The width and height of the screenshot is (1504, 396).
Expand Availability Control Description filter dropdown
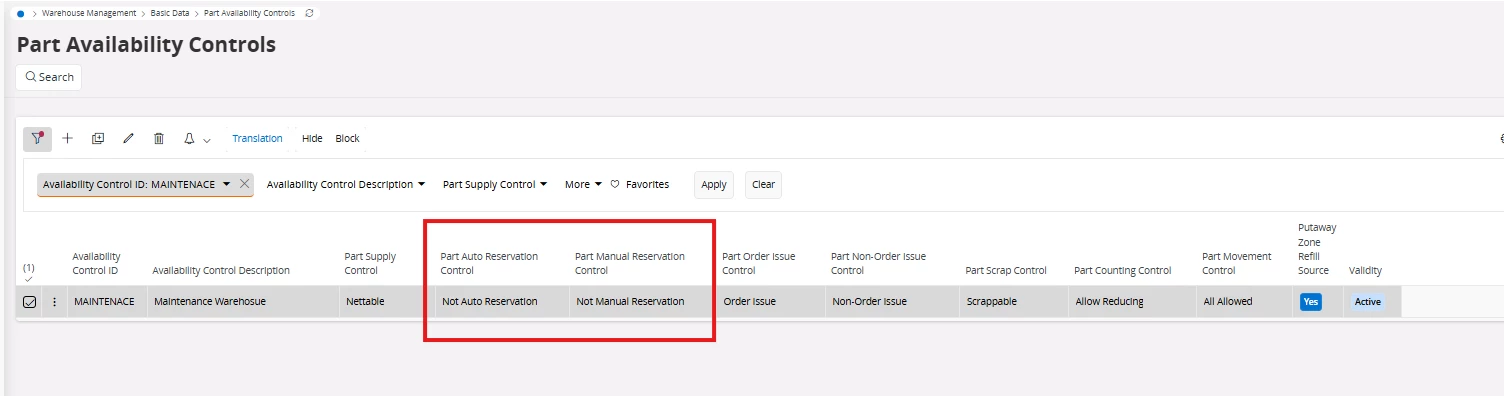point(346,184)
